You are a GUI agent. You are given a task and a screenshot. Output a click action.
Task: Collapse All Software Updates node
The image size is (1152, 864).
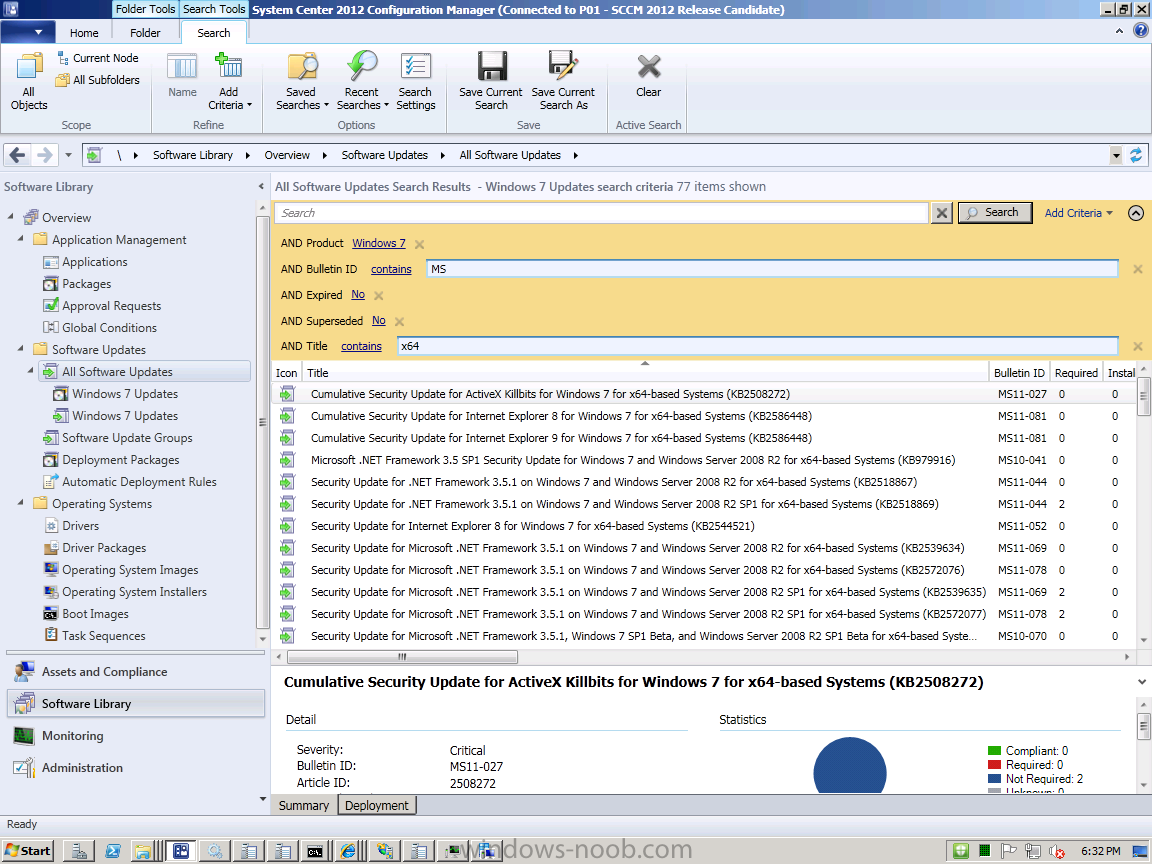[31, 371]
